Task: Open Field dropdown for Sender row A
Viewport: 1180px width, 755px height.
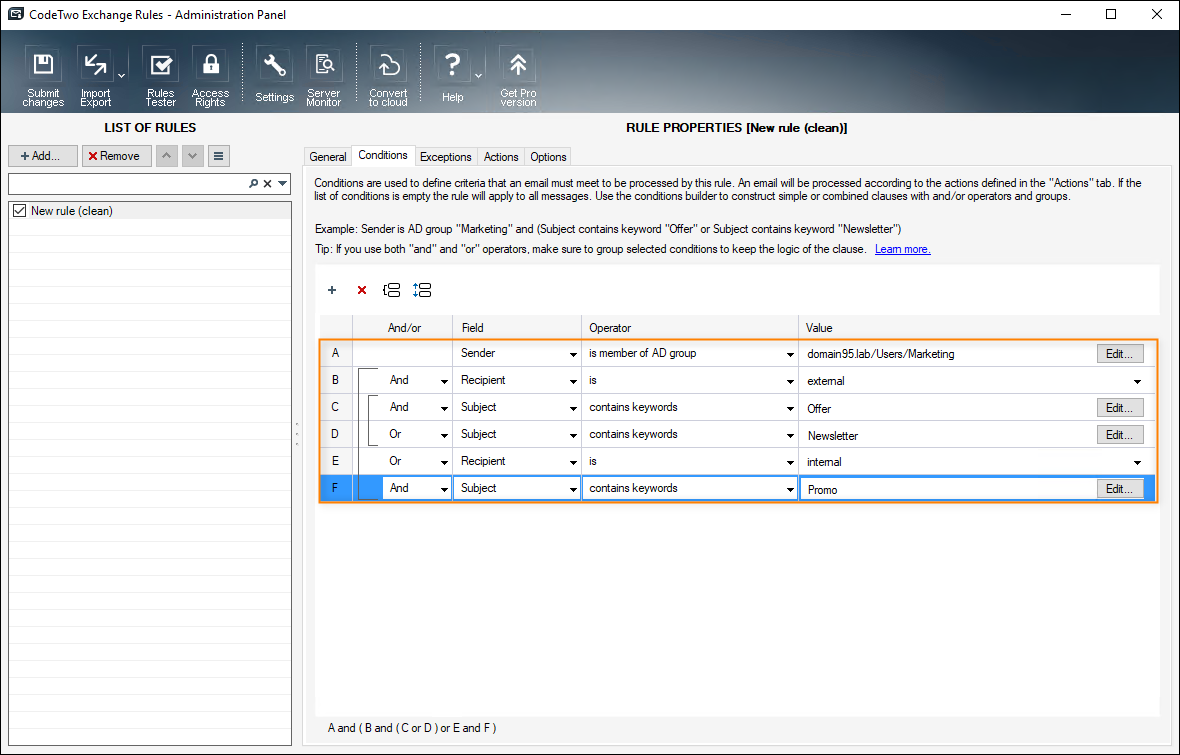Action: [x=573, y=355]
